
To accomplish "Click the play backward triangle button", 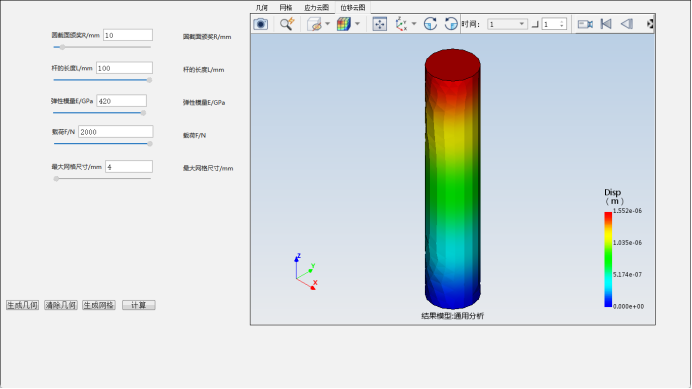I will click(627, 24).
